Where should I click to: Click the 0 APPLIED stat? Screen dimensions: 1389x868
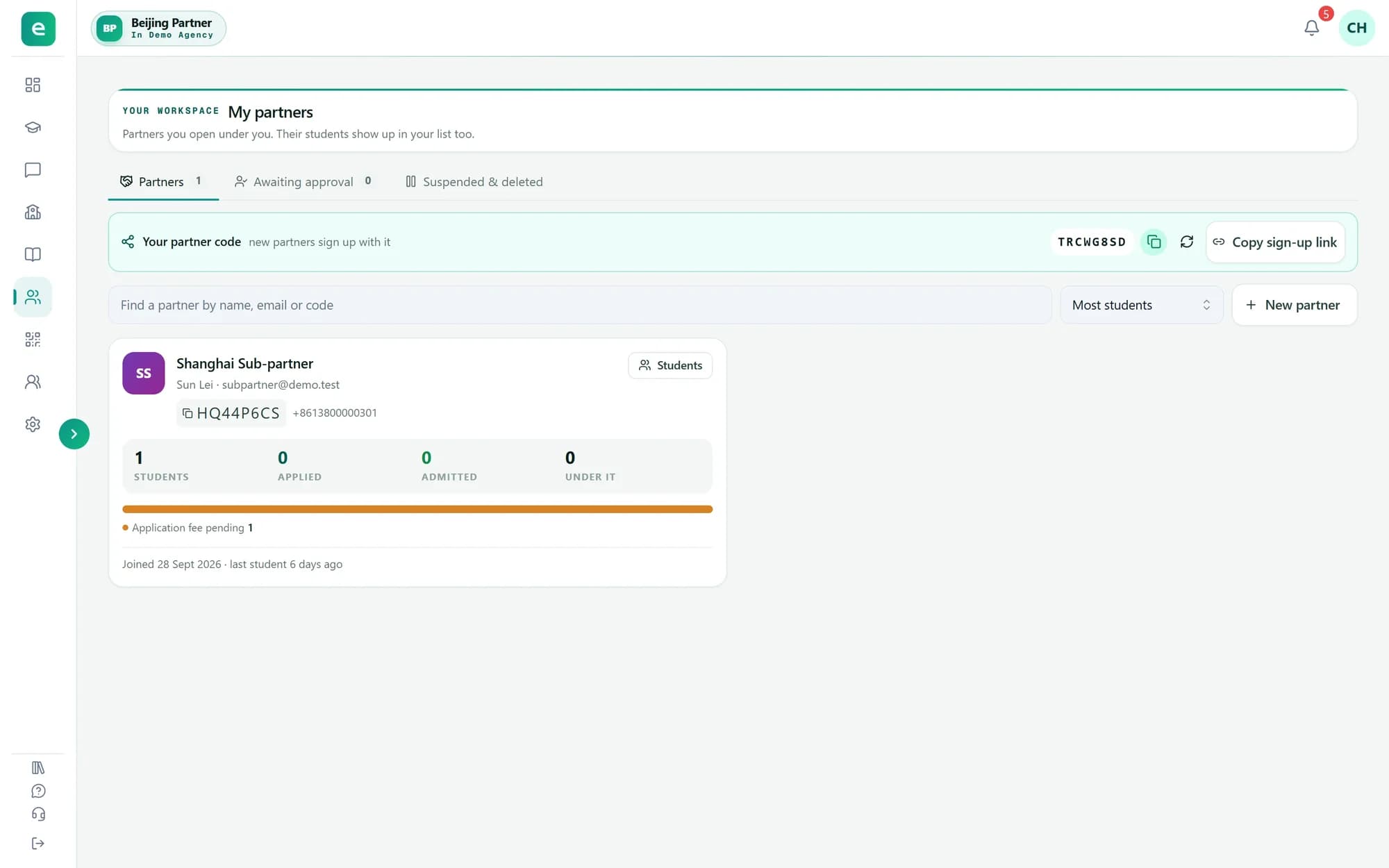pyautogui.click(x=299, y=466)
